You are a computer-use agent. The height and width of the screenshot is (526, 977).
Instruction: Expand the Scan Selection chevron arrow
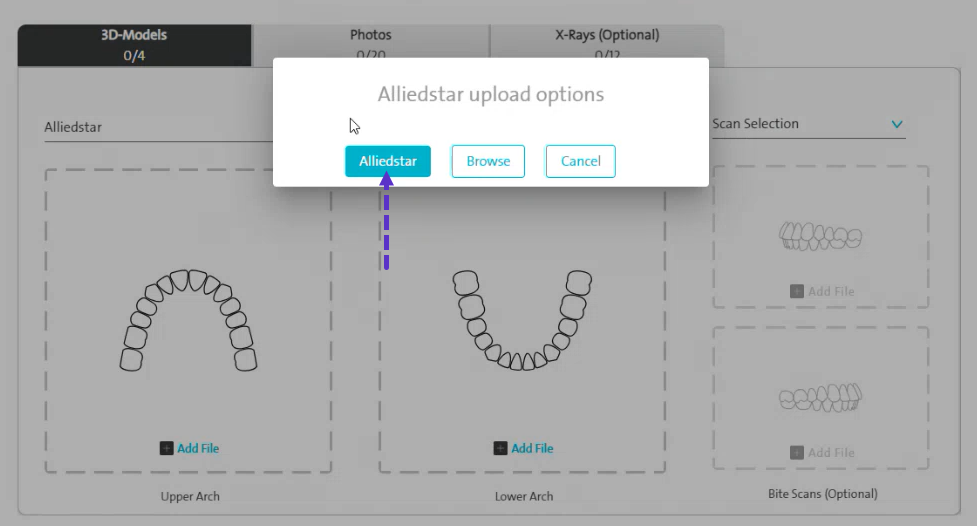897,125
